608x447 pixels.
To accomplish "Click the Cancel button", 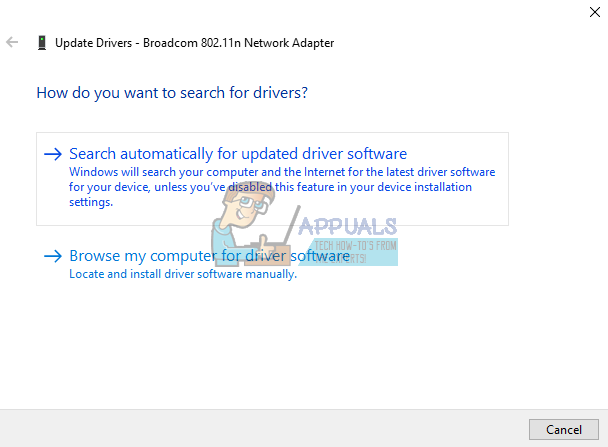I will [x=563, y=429].
